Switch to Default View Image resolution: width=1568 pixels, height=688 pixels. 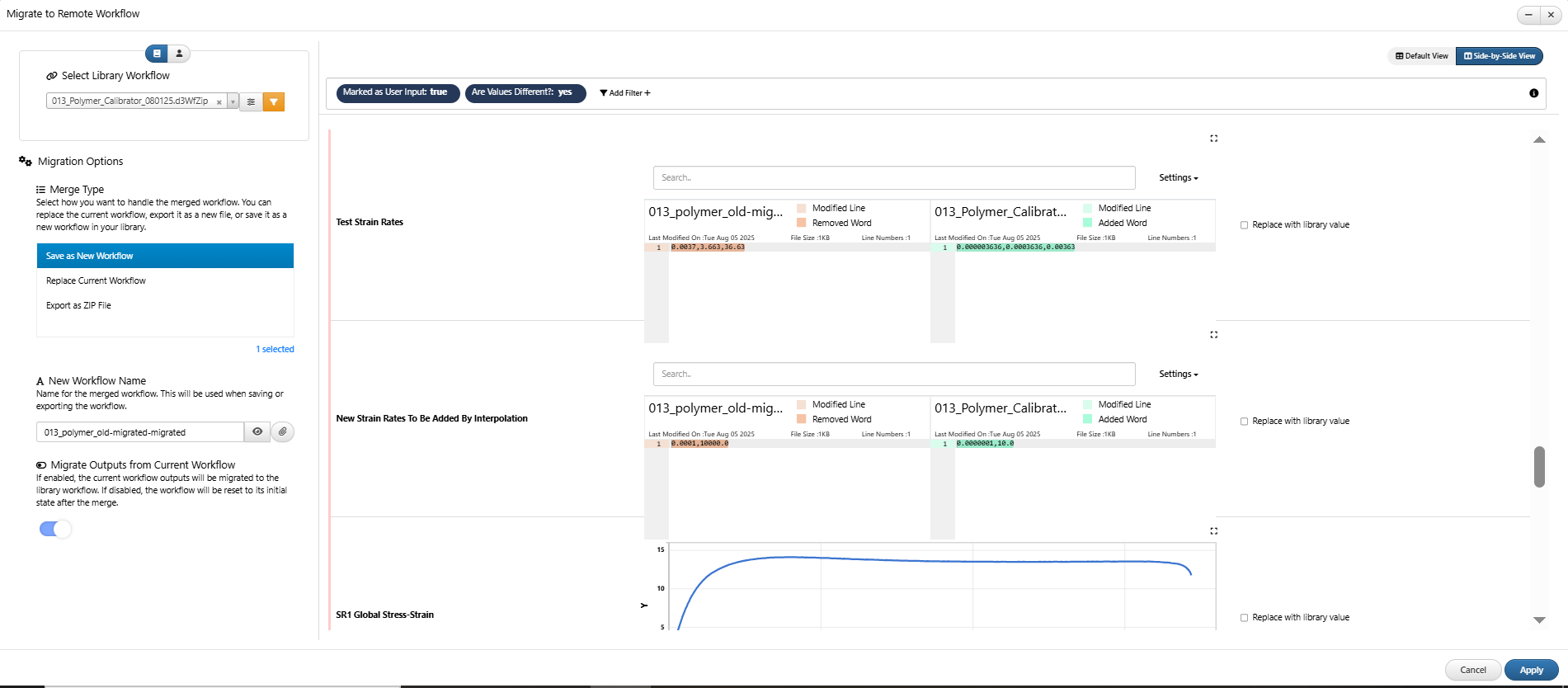pyautogui.click(x=1421, y=56)
